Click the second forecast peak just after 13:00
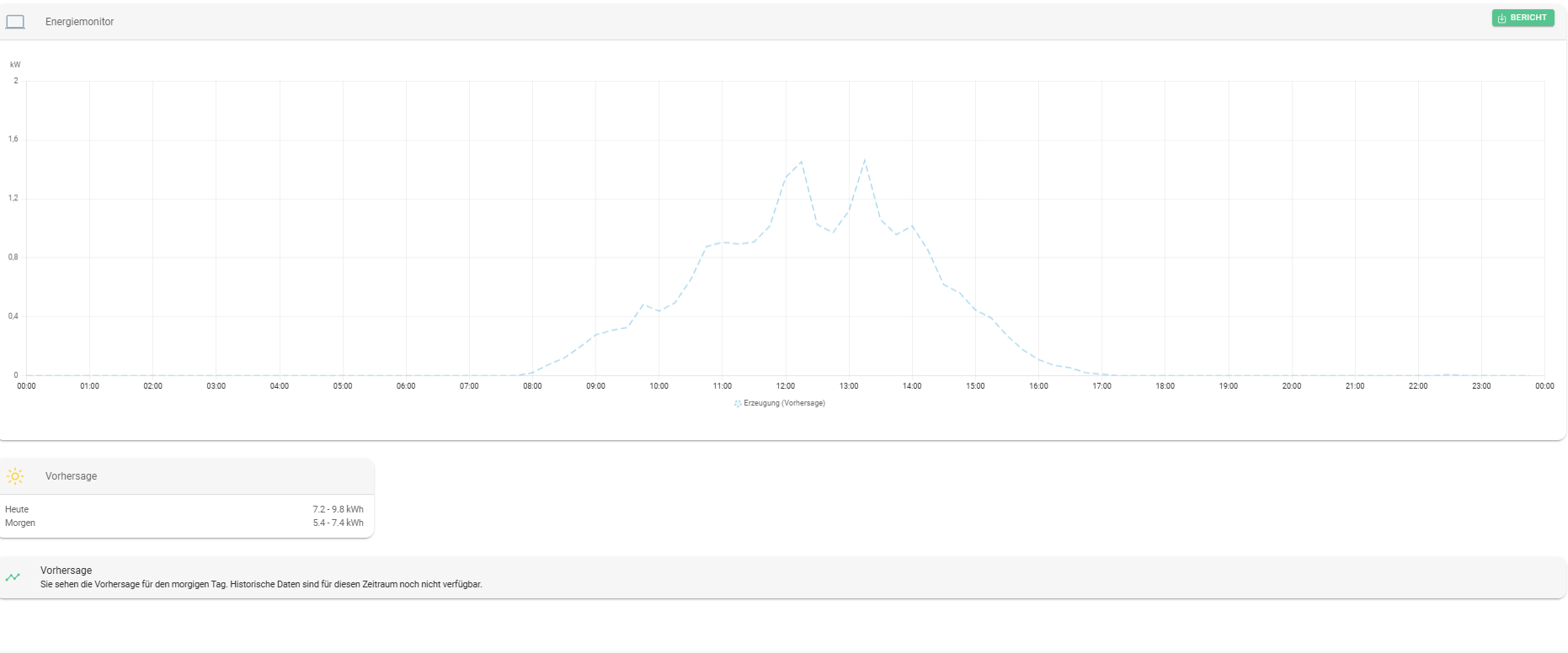The image size is (1568, 653). point(865,160)
